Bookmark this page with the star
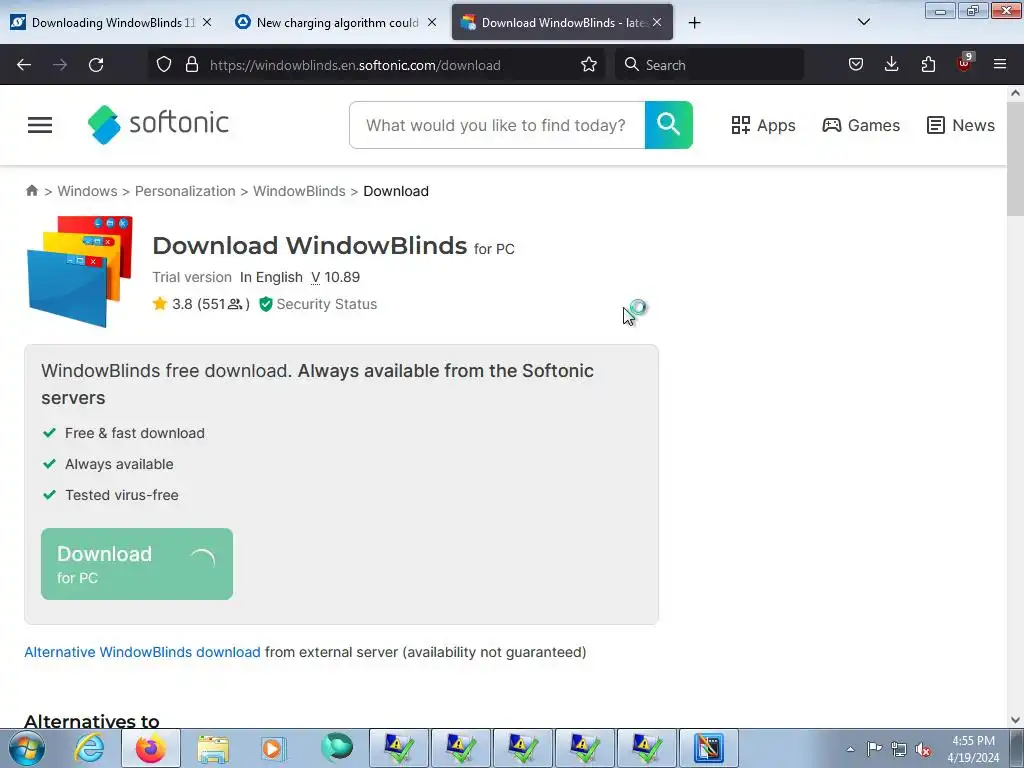The image size is (1024, 768). tap(588, 65)
